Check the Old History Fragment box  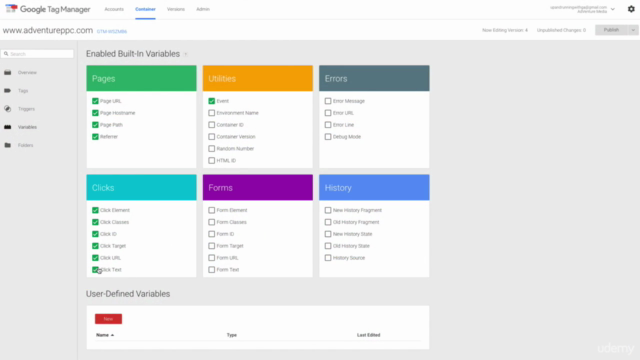click(x=328, y=222)
